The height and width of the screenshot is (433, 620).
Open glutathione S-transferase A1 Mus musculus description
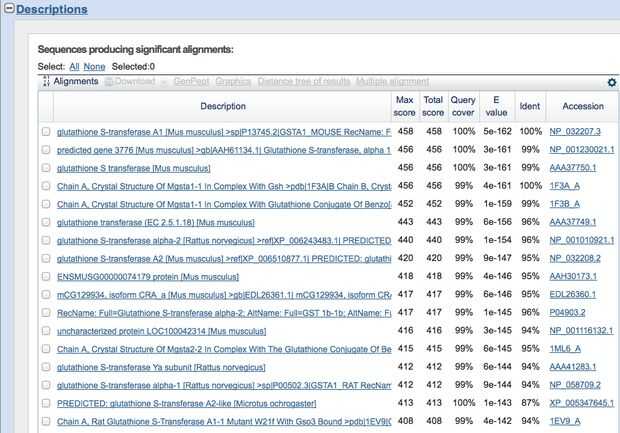pos(224,132)
